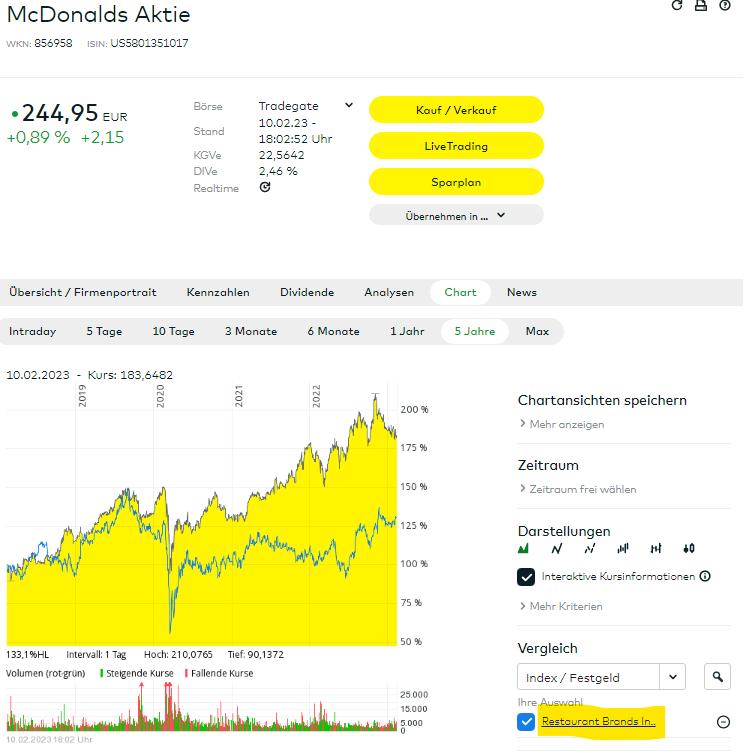Select the candlestick chart display icon
Screen dimensions: 756x753
pos(689,548)
